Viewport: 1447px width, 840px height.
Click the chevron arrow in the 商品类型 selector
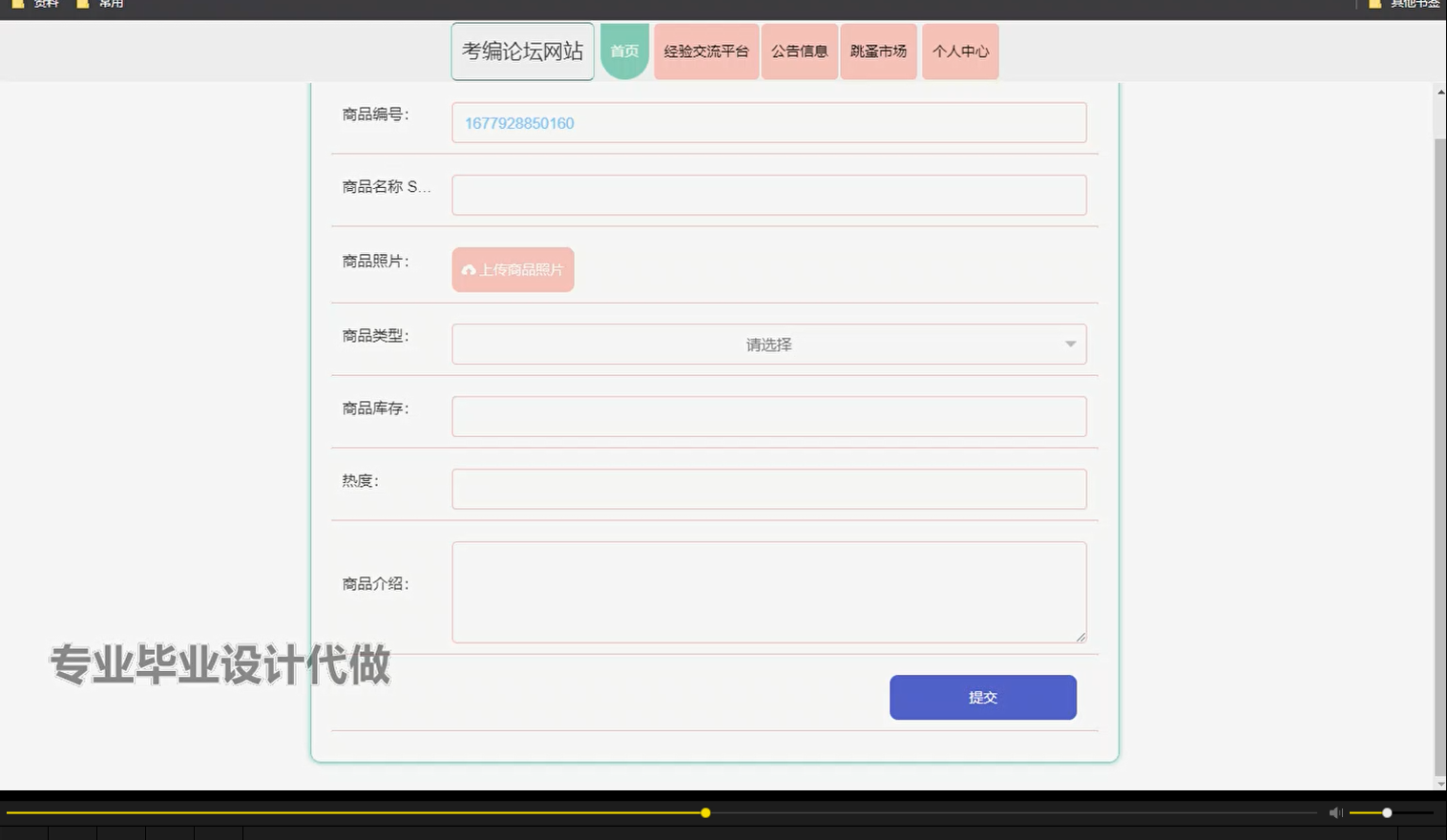1070,344
